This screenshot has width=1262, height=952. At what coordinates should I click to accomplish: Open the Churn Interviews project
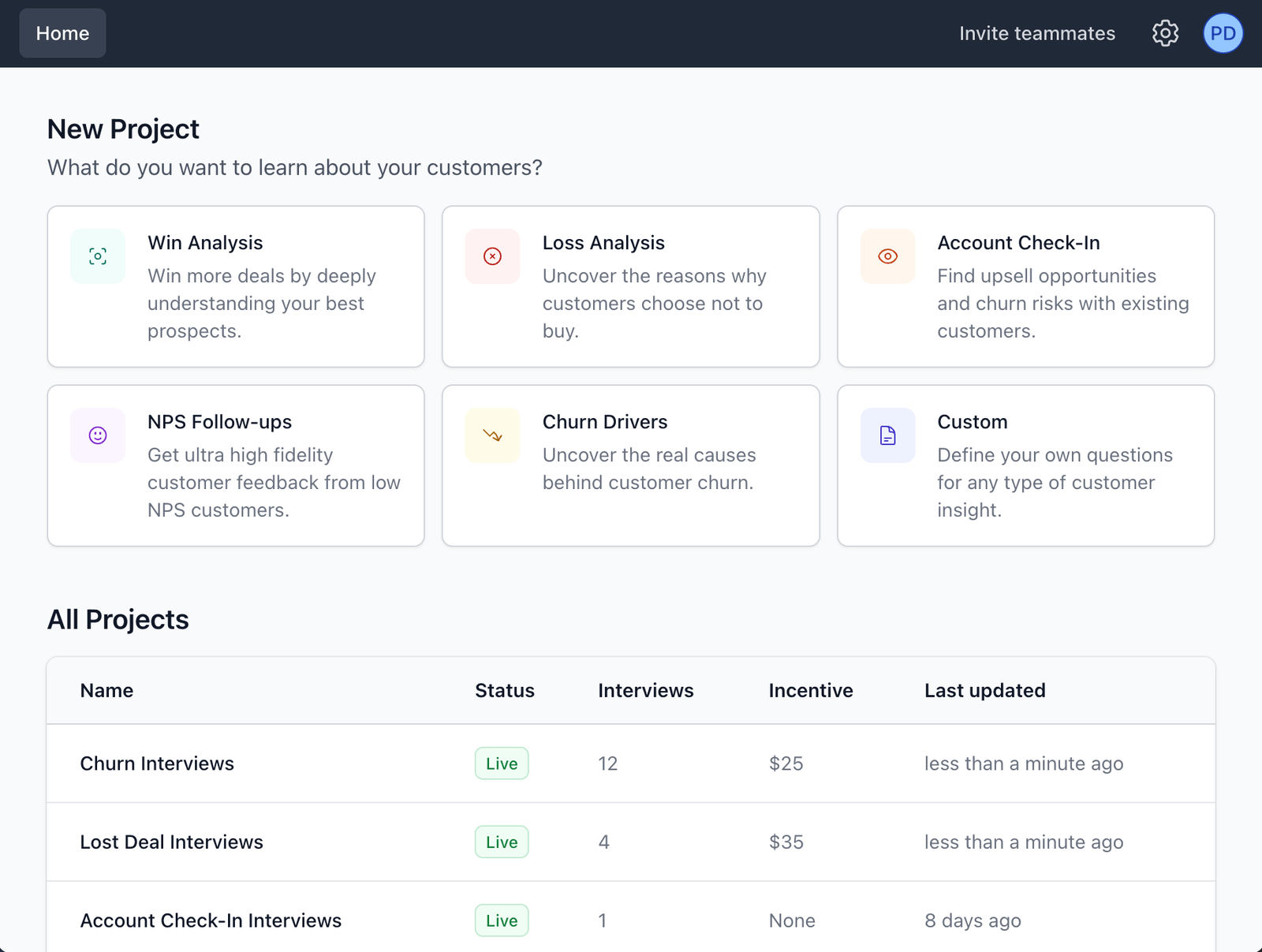[156, 763]
